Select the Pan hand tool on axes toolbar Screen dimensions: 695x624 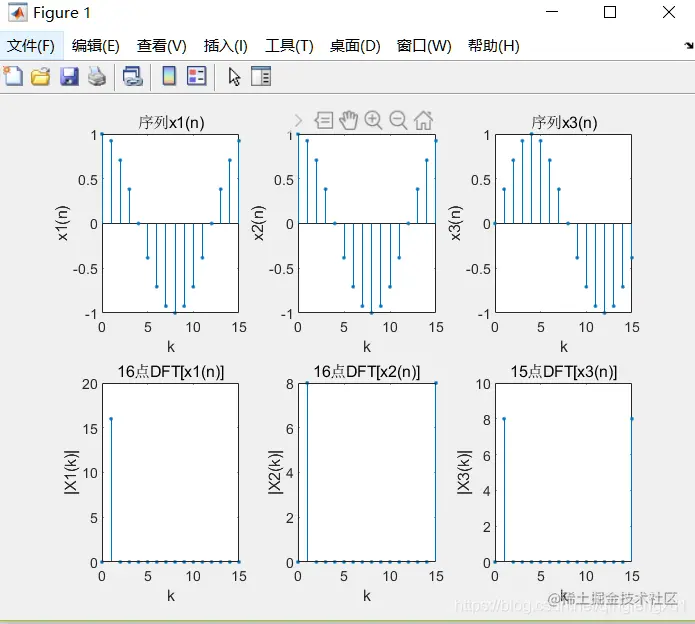pos(348,120)
